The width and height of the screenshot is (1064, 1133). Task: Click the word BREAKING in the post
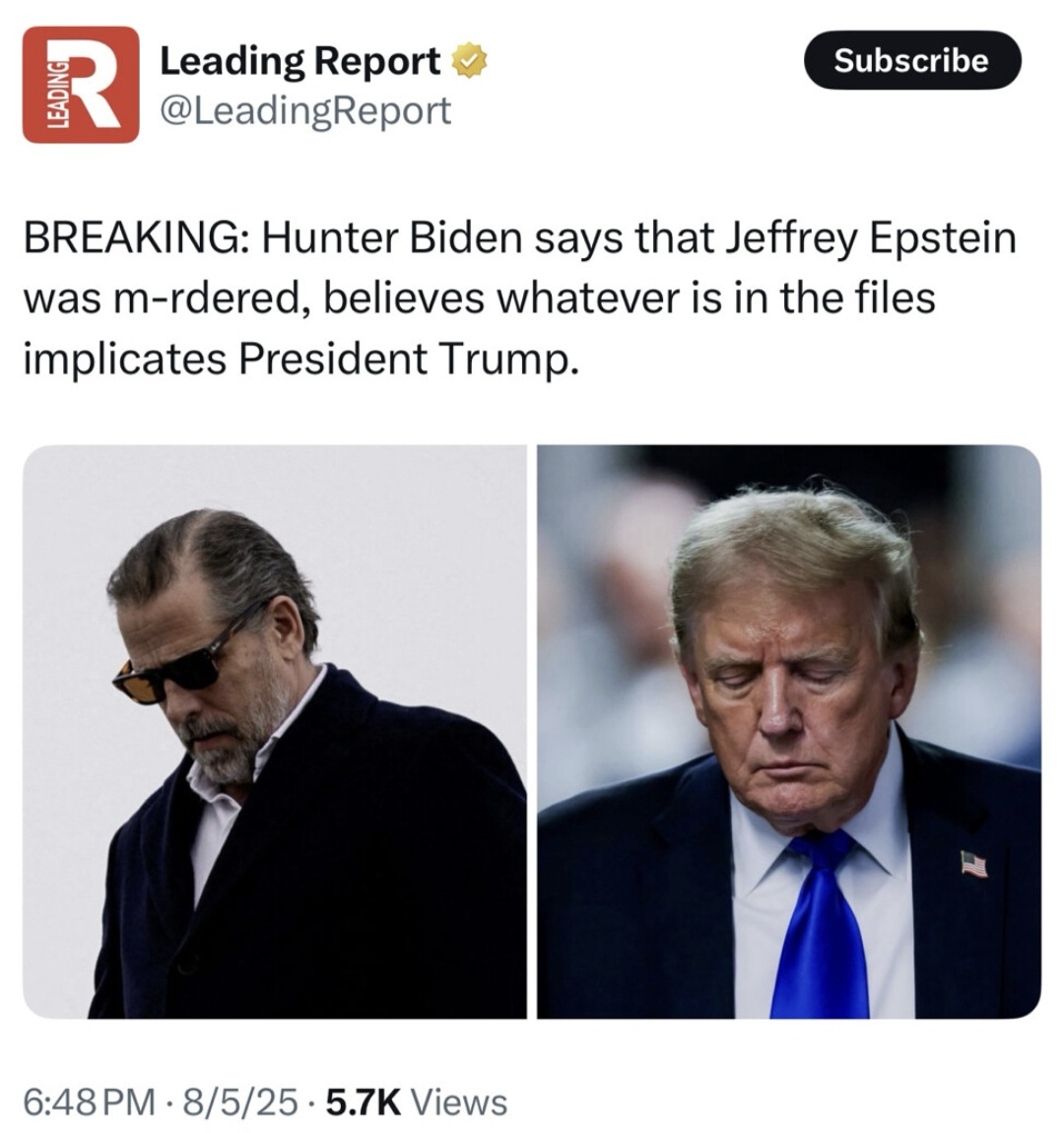point(134,239)
